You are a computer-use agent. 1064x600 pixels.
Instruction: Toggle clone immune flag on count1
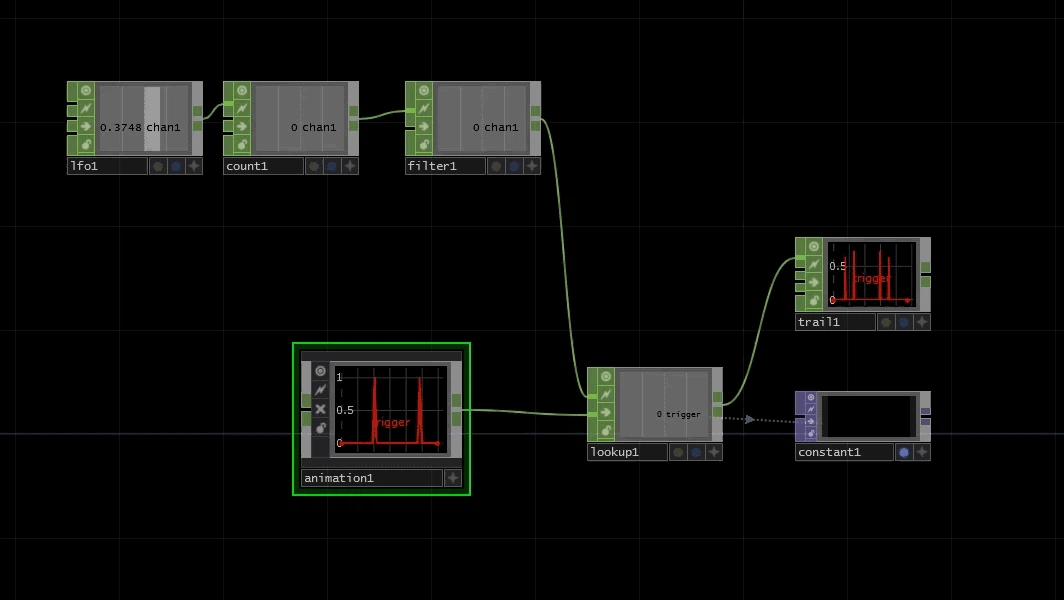point(242,109)
